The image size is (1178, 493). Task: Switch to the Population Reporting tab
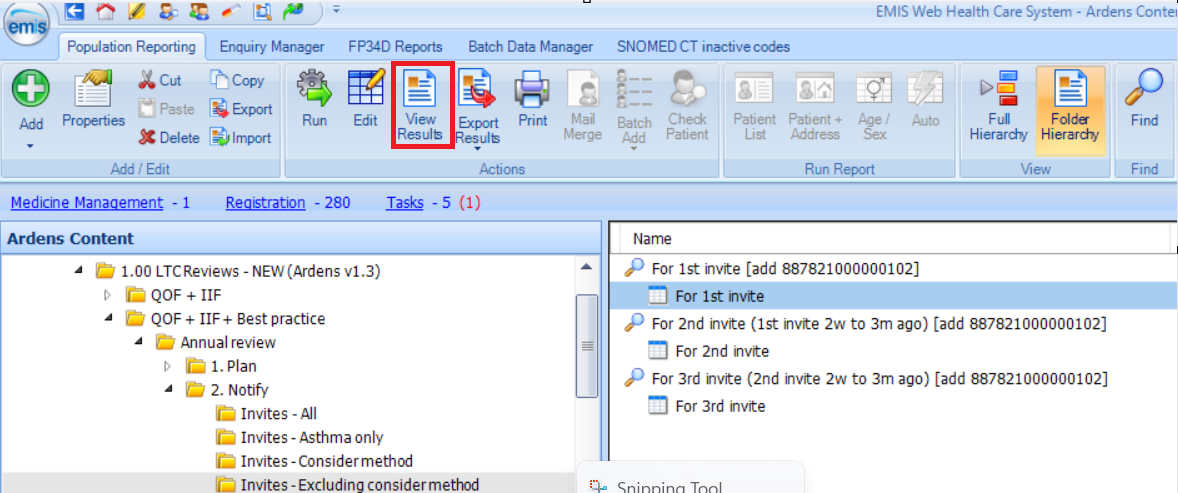pos(131,47)
